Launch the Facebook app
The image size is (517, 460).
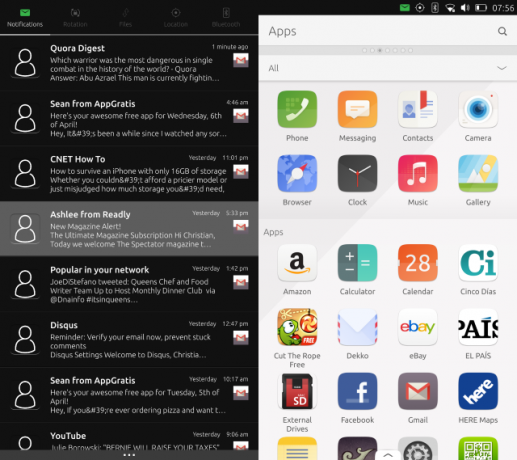click(357, 391)
